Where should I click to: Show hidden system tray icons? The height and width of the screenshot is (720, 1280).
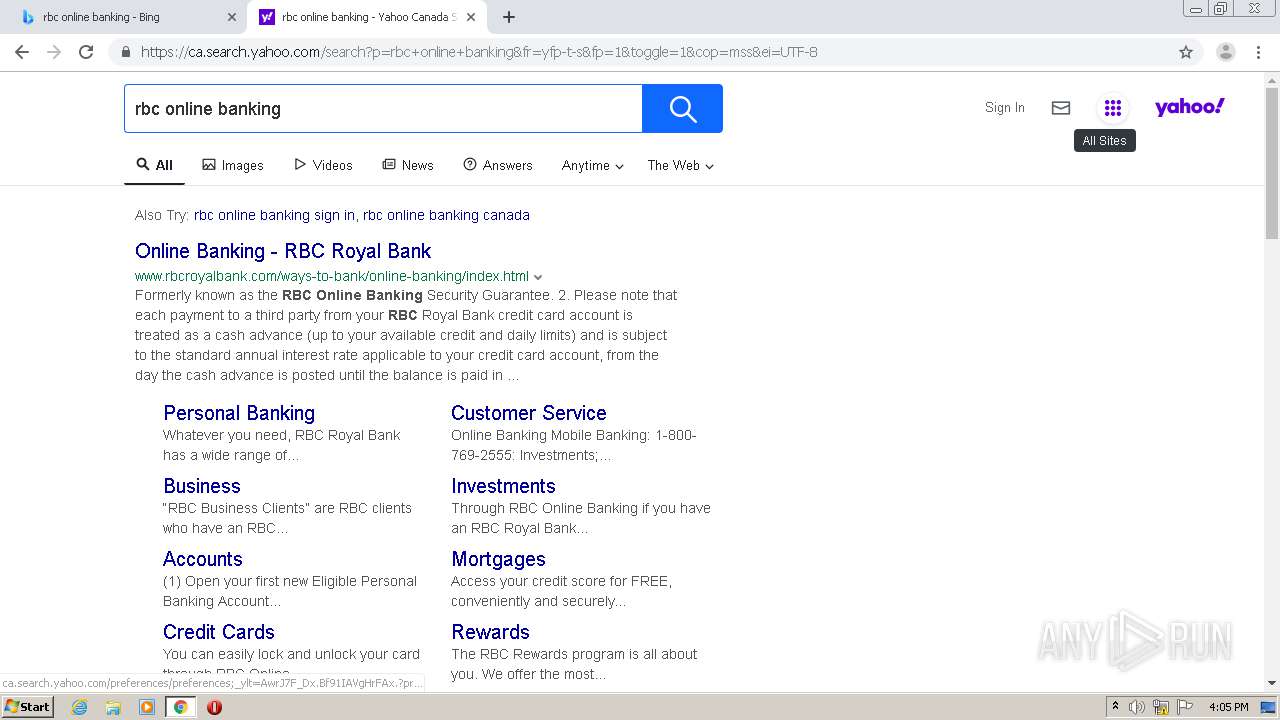pyautogui.click(x=1115, y=707)
